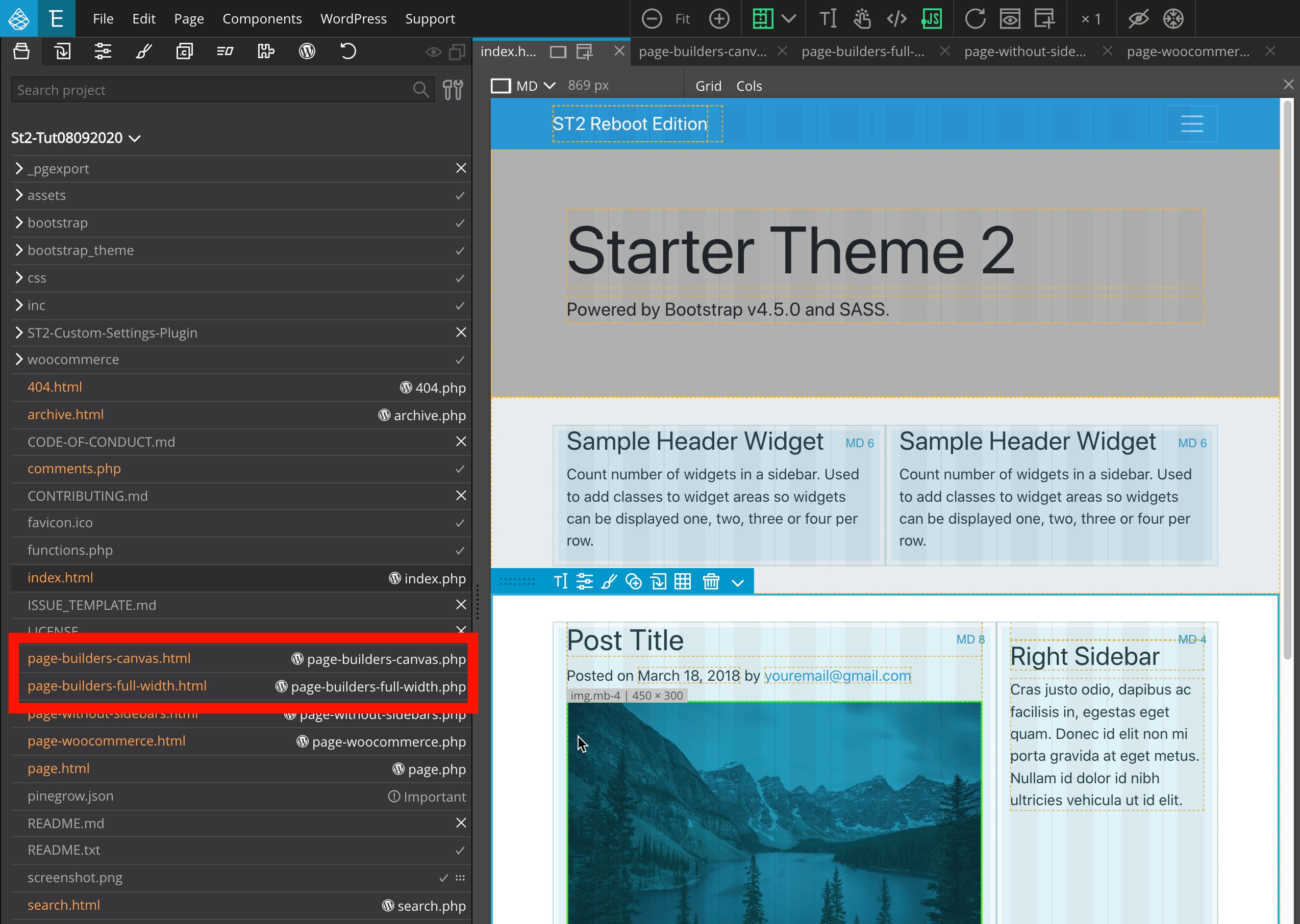This screenshot has width=1300, height=924.
Task: Toggle the collapsed panels stack icon
Action: coord(457,53)
